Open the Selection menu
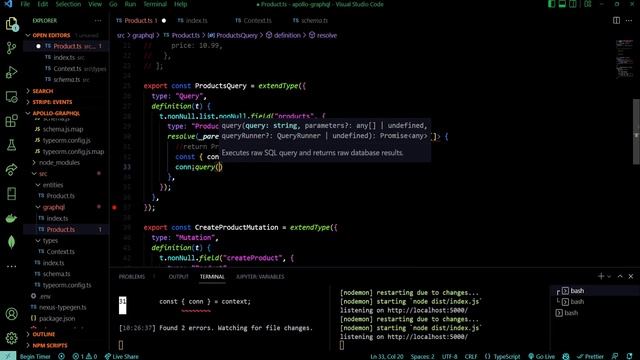This screenshot has height=360, width=640. [68, 4]
